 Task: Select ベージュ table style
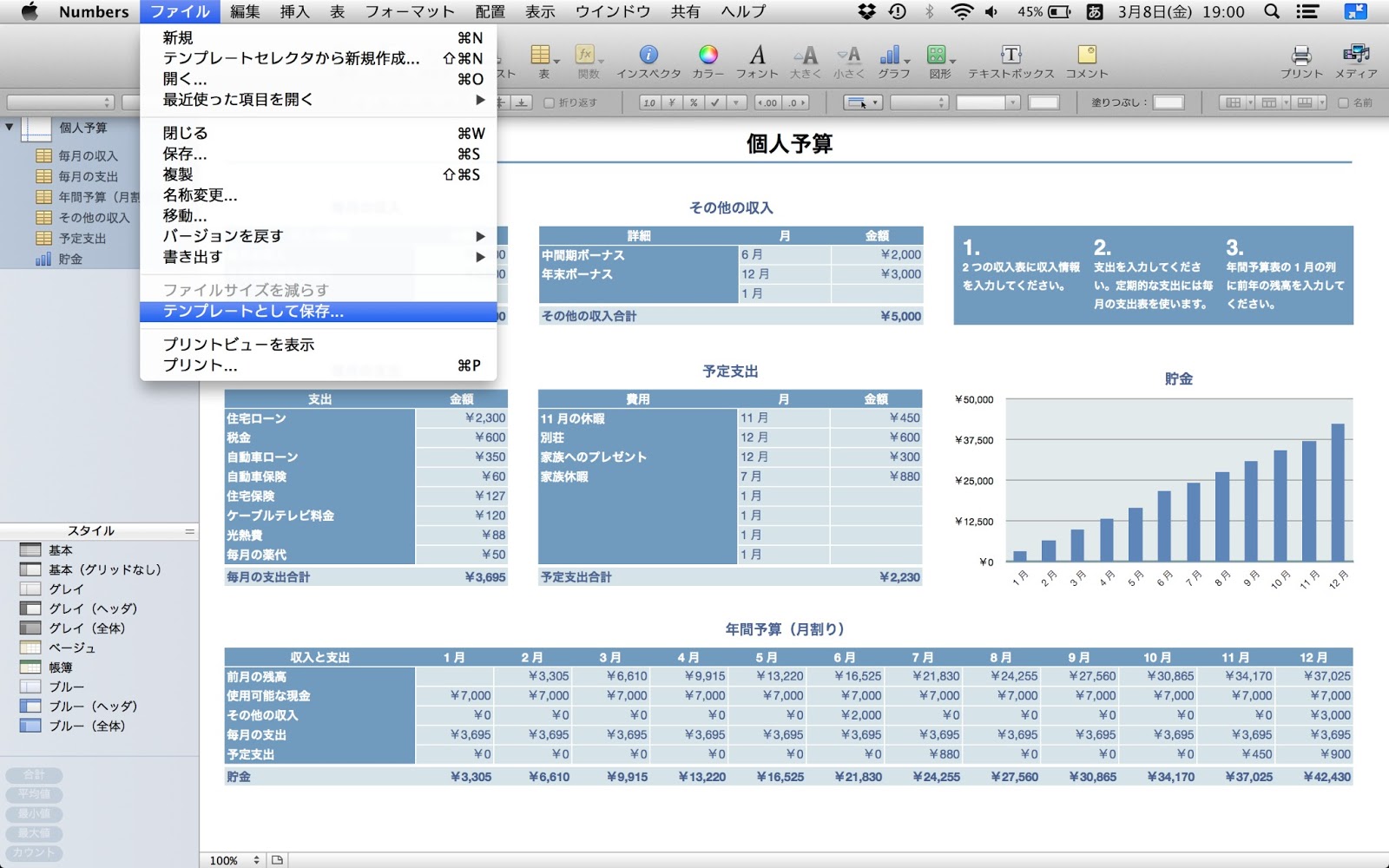click(x=58, y=648)
